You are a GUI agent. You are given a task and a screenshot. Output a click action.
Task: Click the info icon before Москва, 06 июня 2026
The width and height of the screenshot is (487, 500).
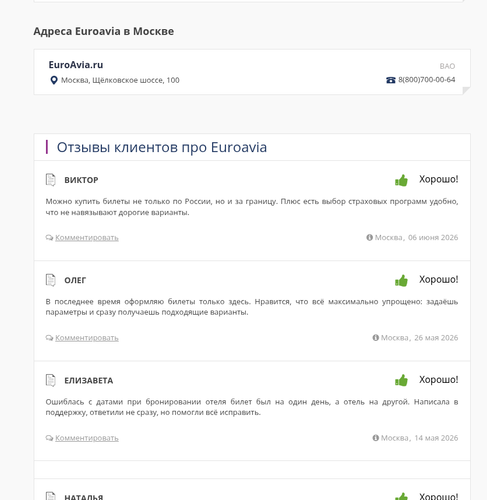[x=369, y=237]
